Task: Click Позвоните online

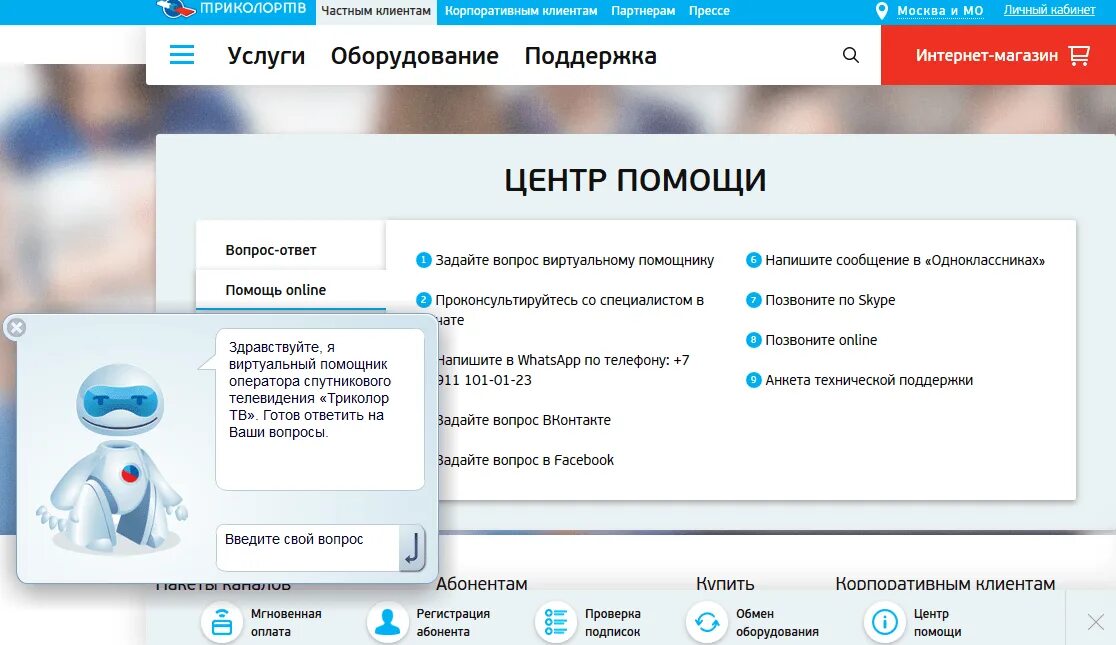Action: [821, 340]
